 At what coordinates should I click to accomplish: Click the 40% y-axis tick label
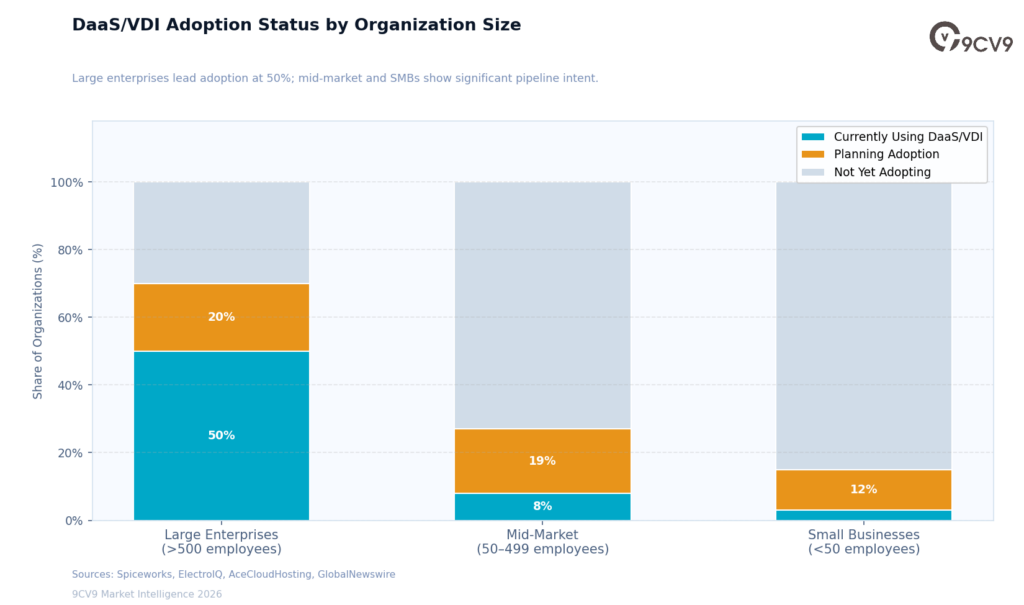70,385
